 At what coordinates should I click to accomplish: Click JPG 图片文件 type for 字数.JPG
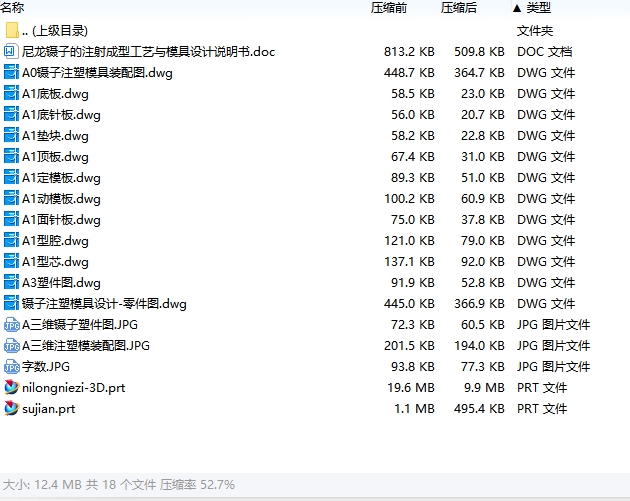click(x=553, y=366)
